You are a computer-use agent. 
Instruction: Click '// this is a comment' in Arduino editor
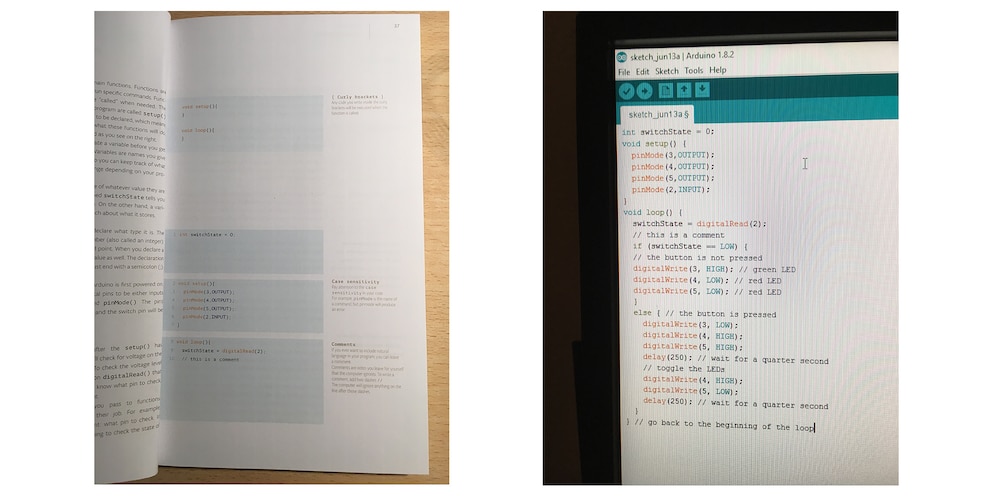(679, 235)
